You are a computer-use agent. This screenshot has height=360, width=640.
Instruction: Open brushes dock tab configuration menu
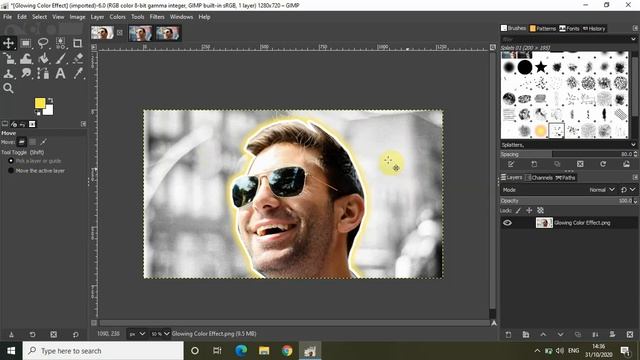[635, 28]
